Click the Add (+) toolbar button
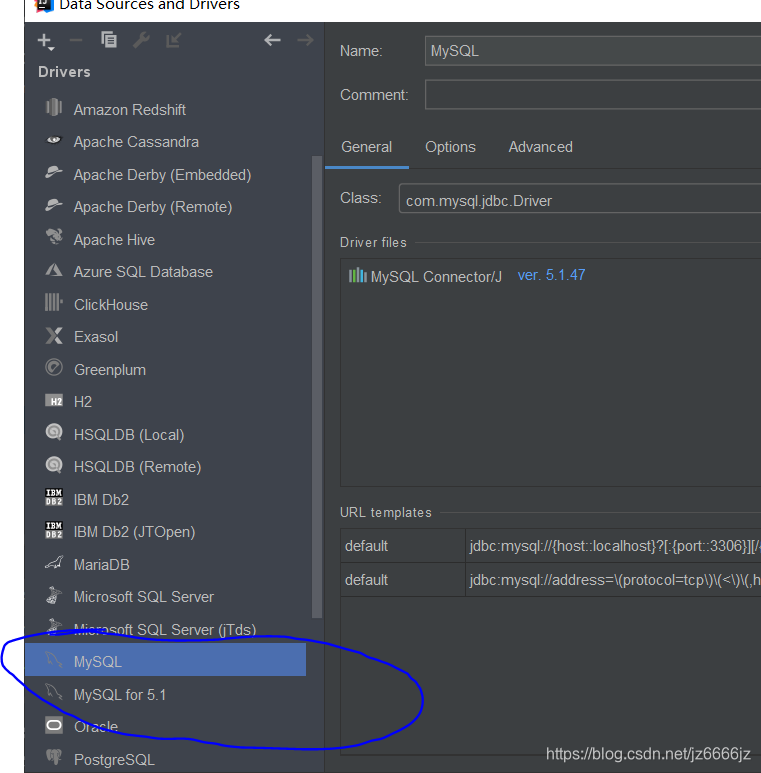Viewport: 761px width, 773px height. [45, 41]
